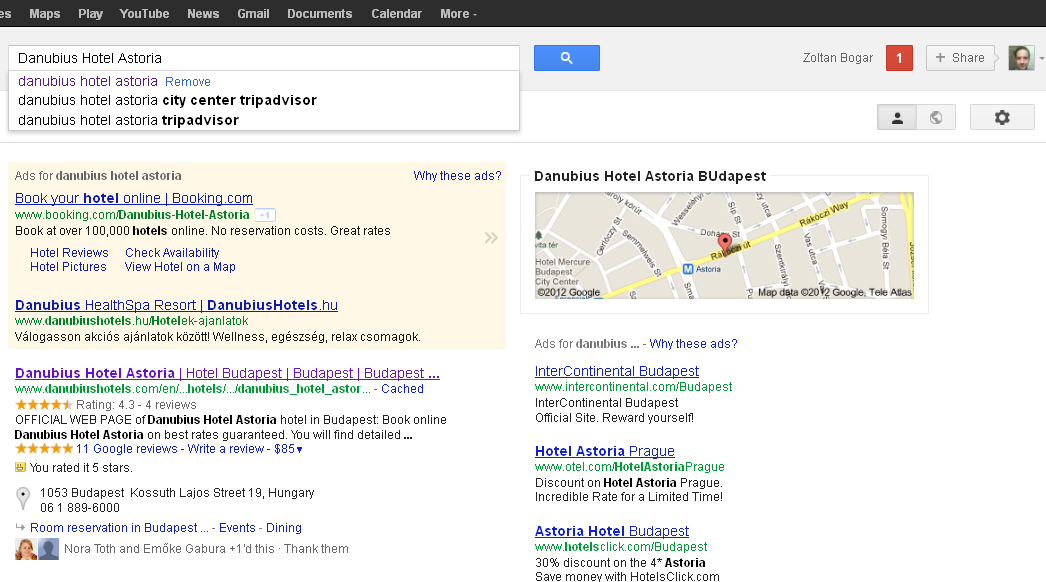The image size is (1046, 582).
Task: Select suggestion 'danubius hotel astoria tripadvisor'
Action: (264, 120)
